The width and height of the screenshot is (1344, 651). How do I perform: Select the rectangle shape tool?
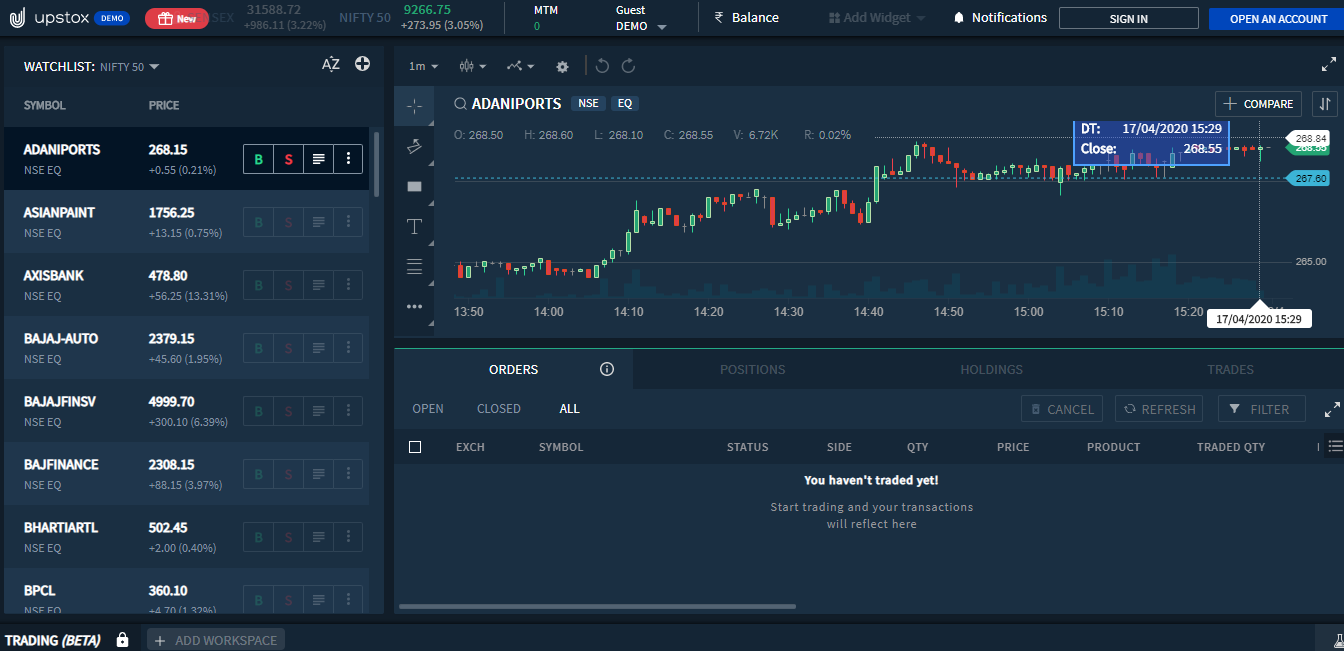tap(415, 186)
